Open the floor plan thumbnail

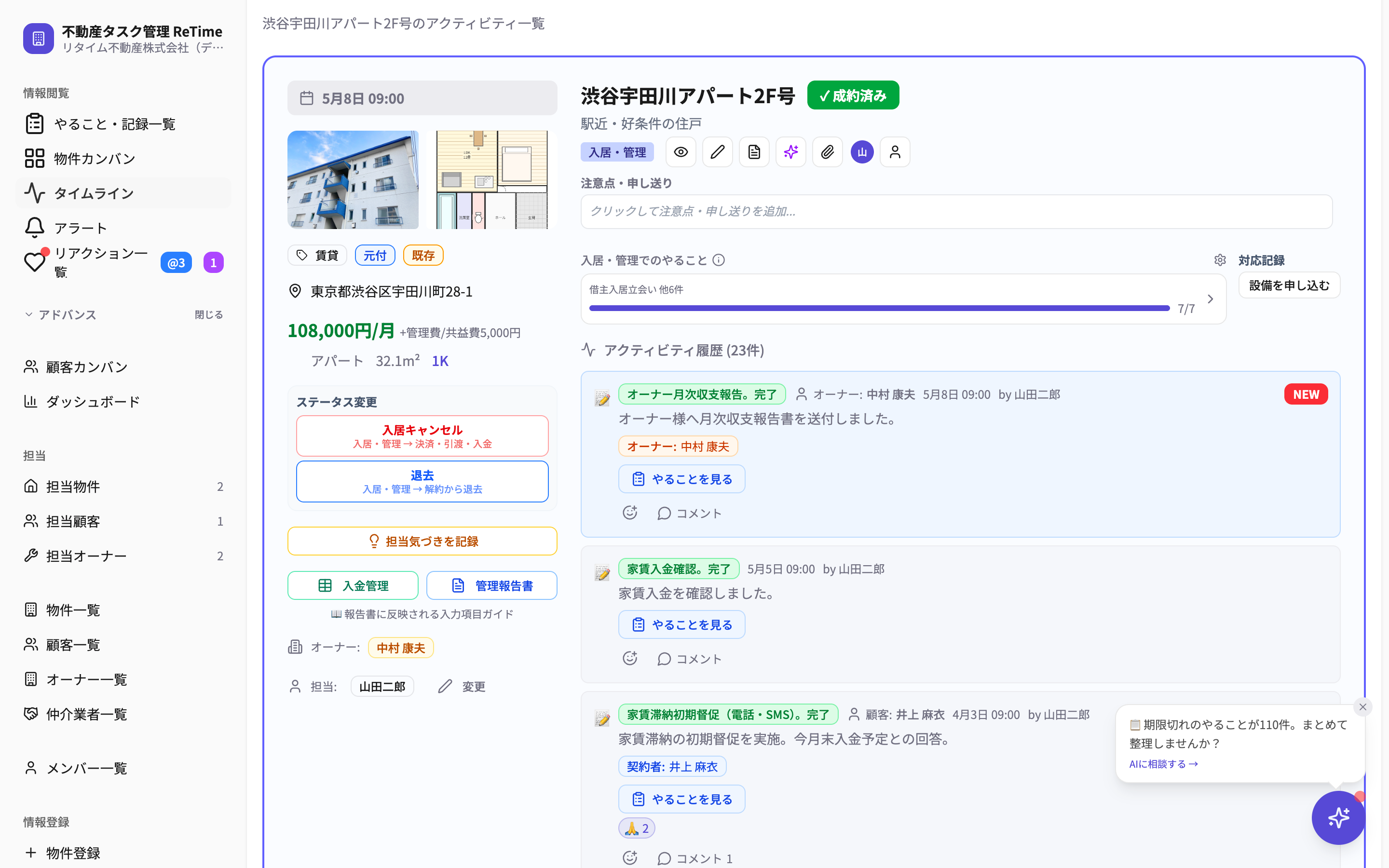tap(492, 180)
